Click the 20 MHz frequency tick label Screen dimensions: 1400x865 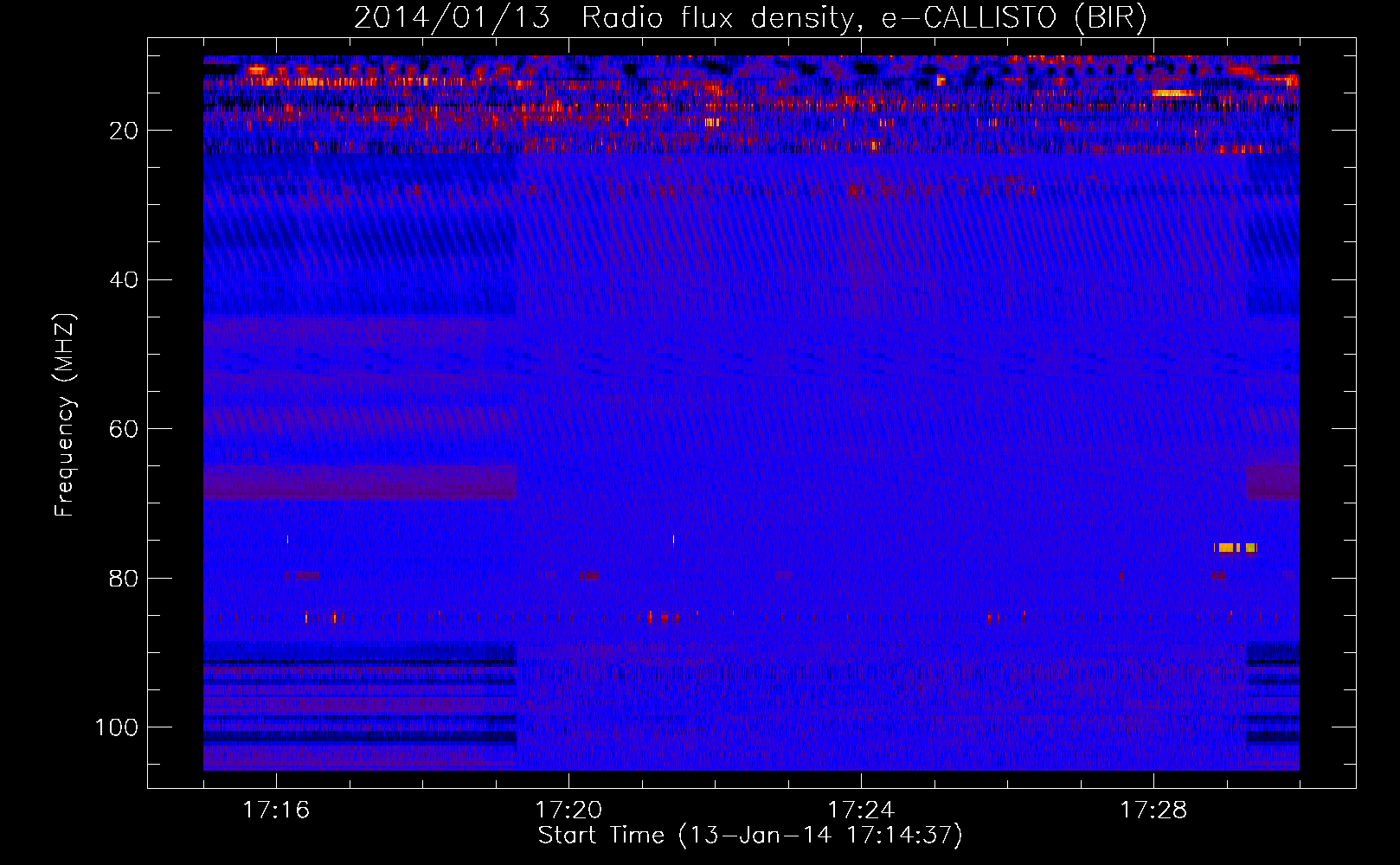124,131
